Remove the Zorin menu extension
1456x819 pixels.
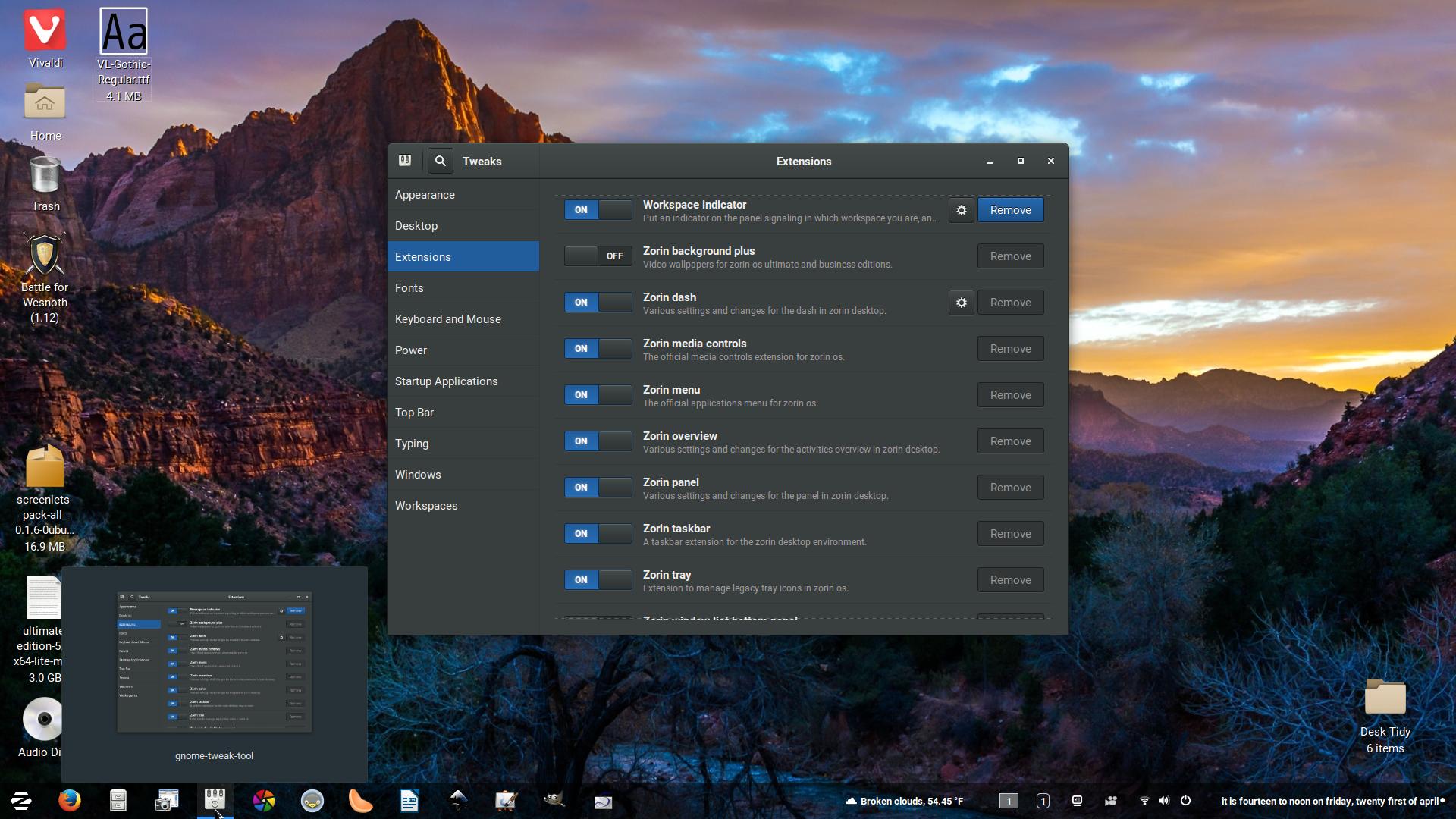click(x=1009, y=394)
